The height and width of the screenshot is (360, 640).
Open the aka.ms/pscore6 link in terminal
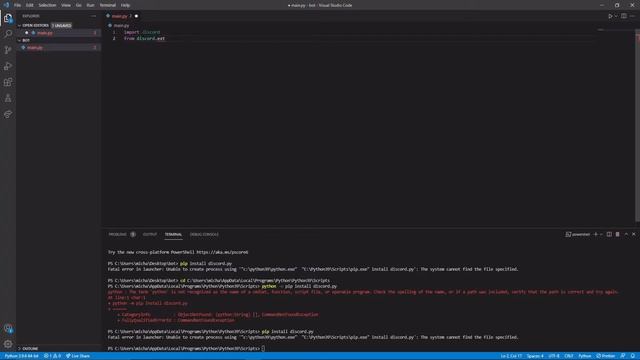pyautogui.click(x=222, y=252)
